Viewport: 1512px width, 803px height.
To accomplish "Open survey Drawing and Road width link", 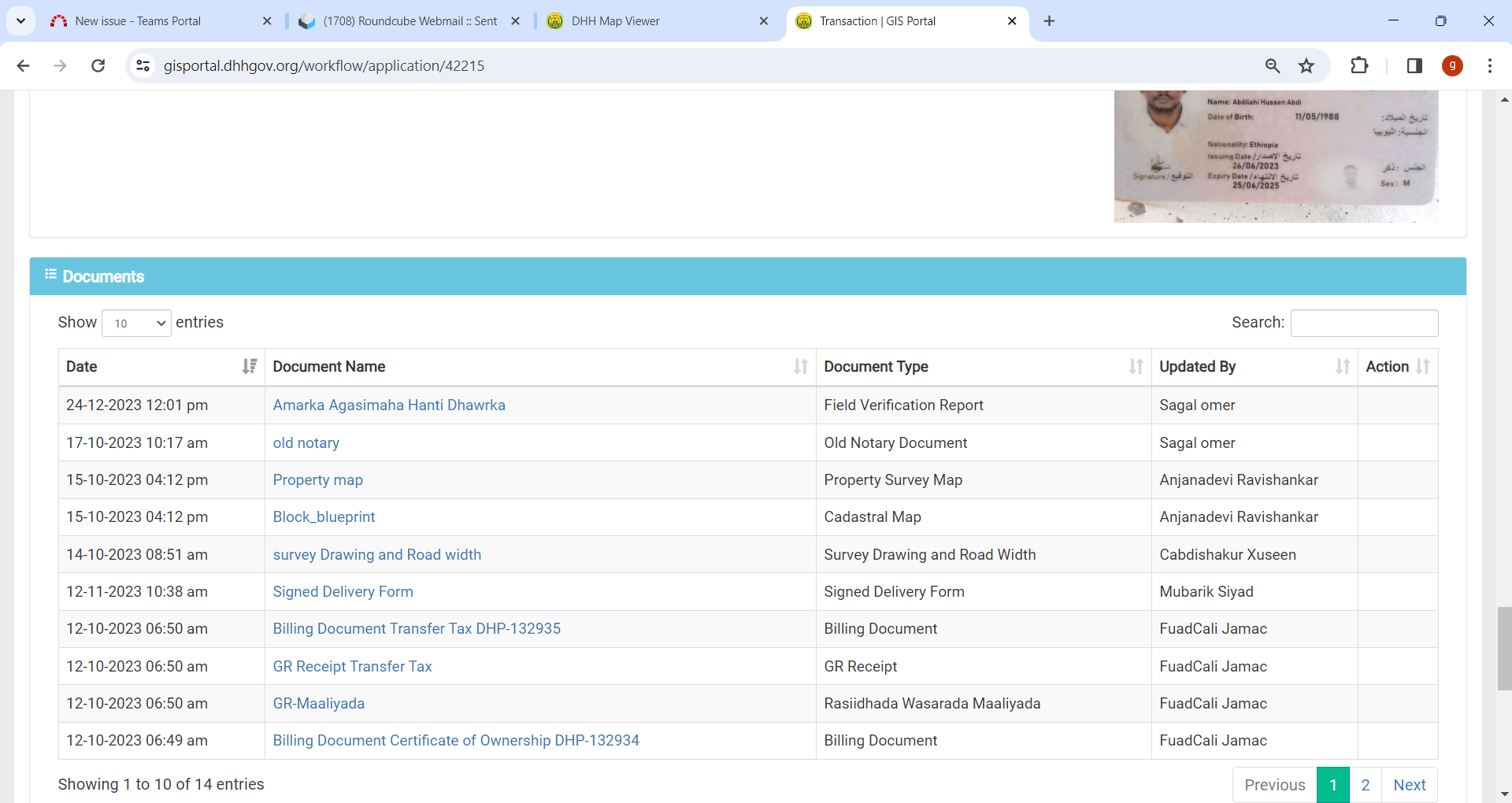I will click(x=376, y=555).
